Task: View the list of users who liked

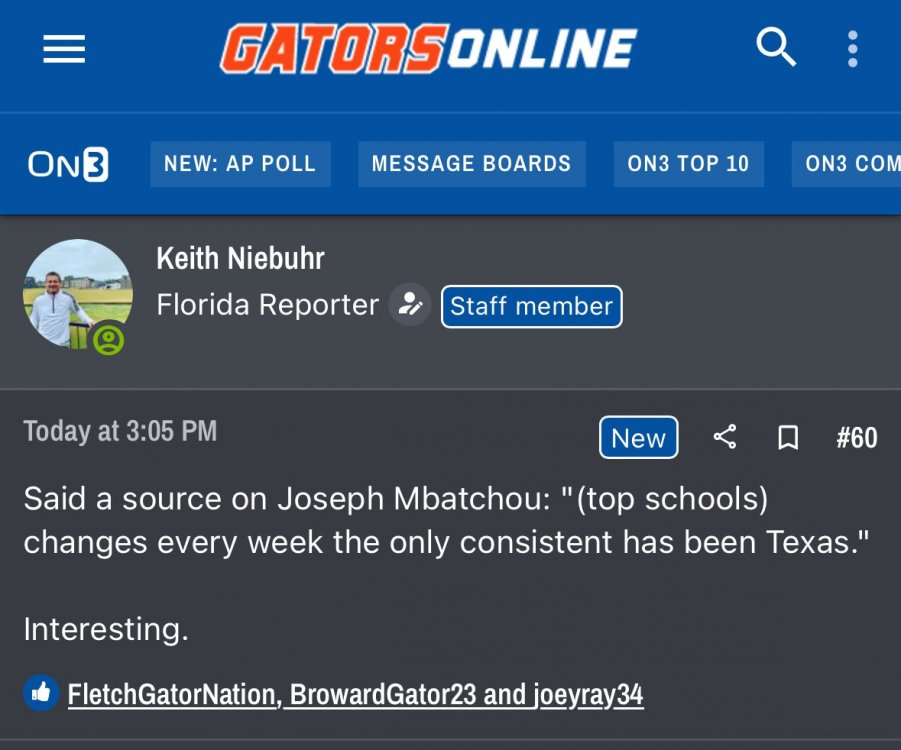Action: (x=355, y=694)
